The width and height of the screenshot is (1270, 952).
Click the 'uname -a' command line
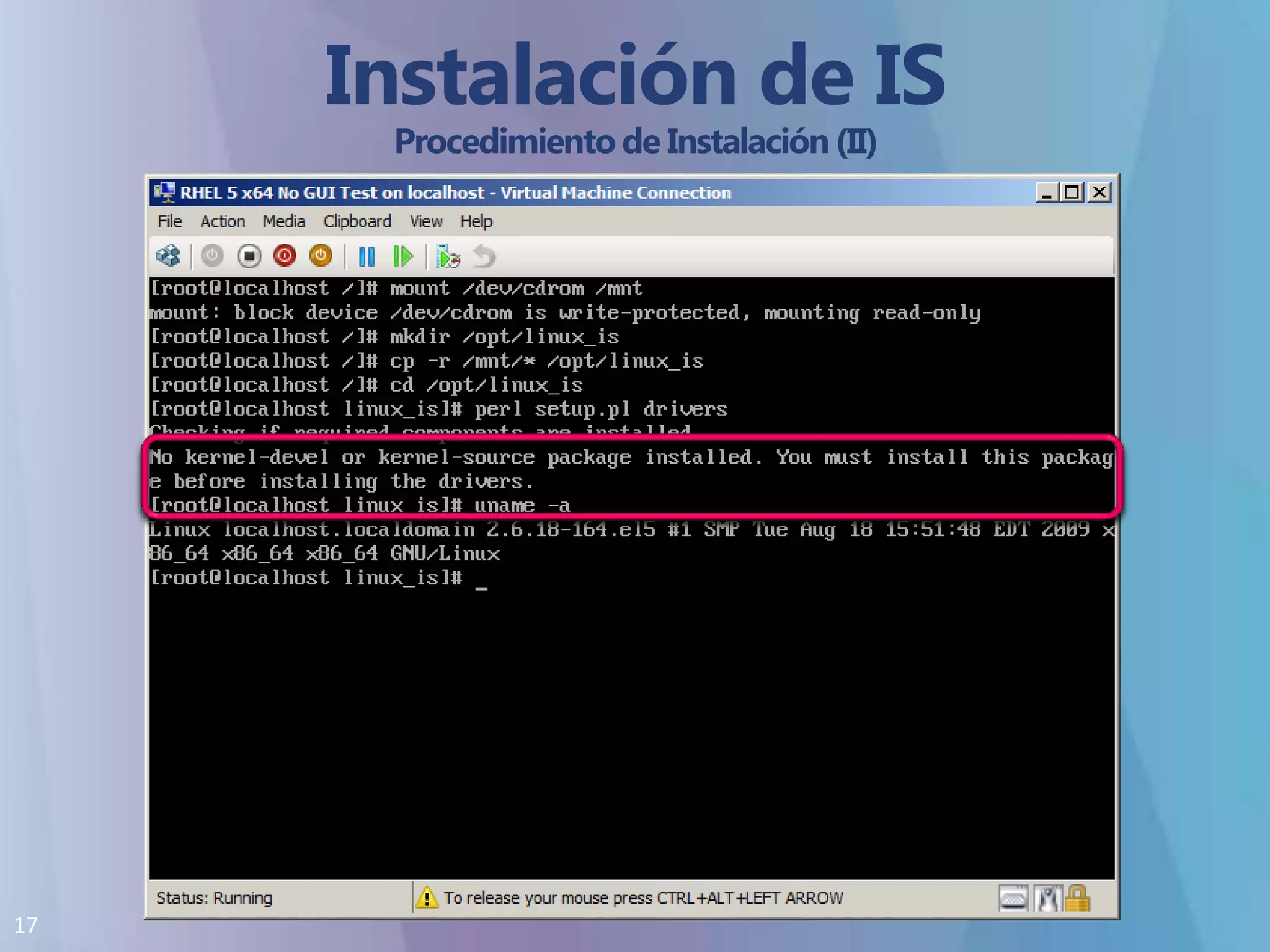[360, 505]
